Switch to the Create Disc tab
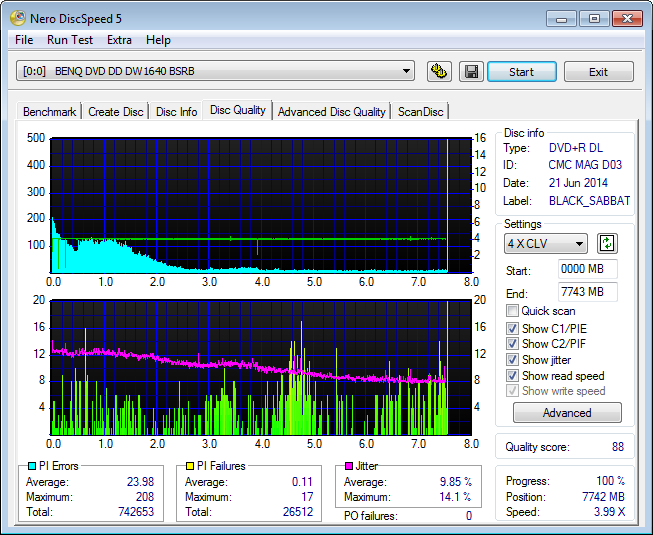The width and height of the screenshot is (653, 535). (x=115, y=112)
